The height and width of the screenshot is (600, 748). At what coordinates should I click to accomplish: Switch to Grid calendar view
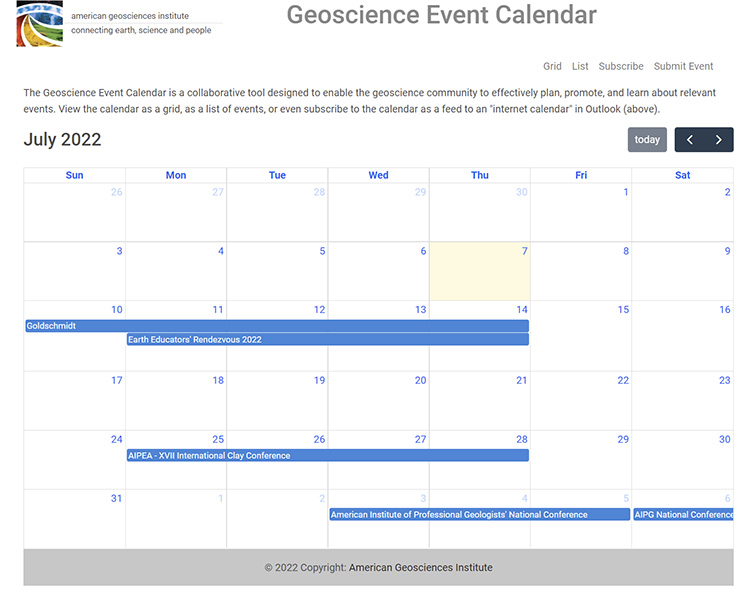point(552,66)
